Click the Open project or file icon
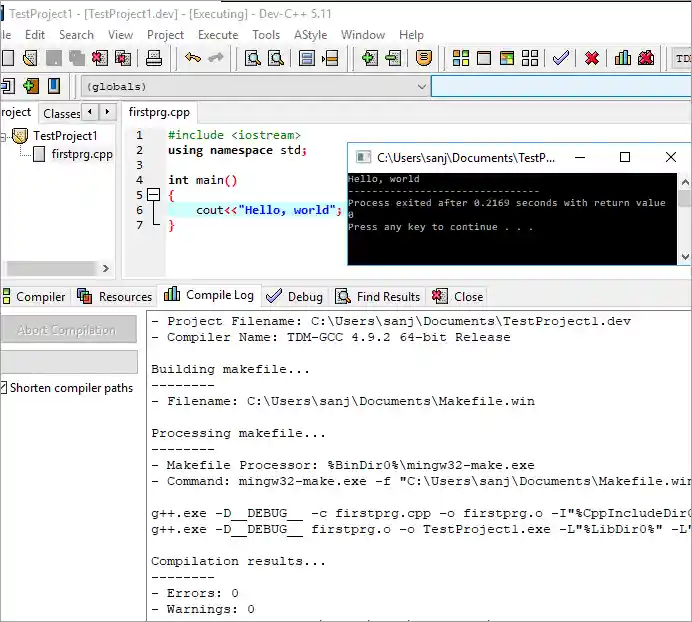 pyautogui.click(x=30, y=58)
